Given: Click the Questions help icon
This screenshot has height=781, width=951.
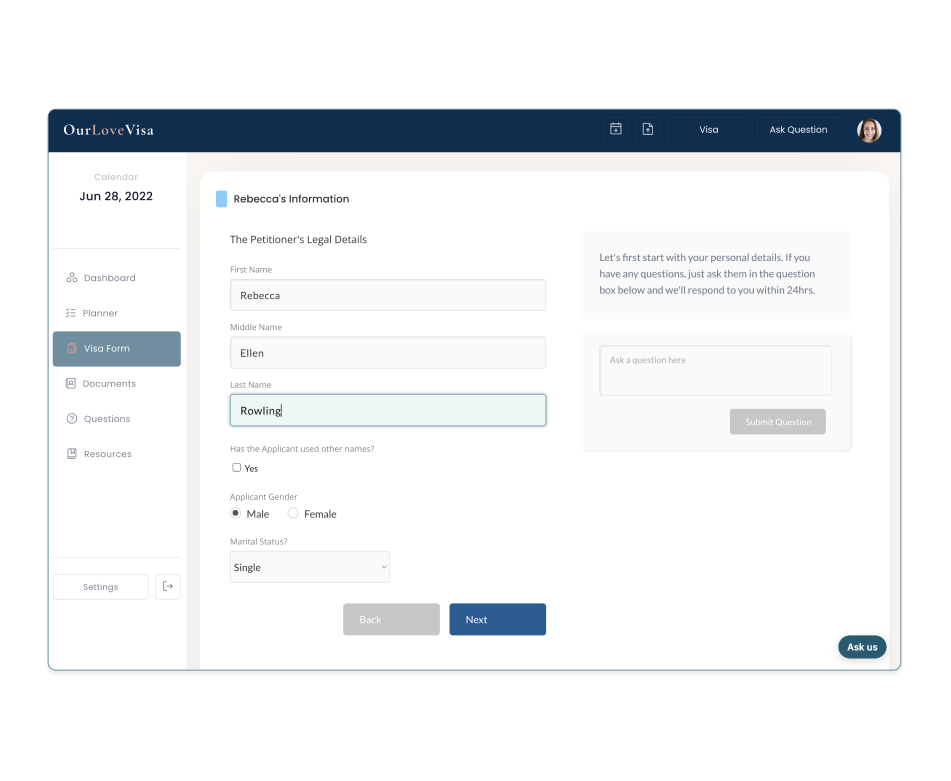Looking at the screenshot, I should tap(72, 418).
